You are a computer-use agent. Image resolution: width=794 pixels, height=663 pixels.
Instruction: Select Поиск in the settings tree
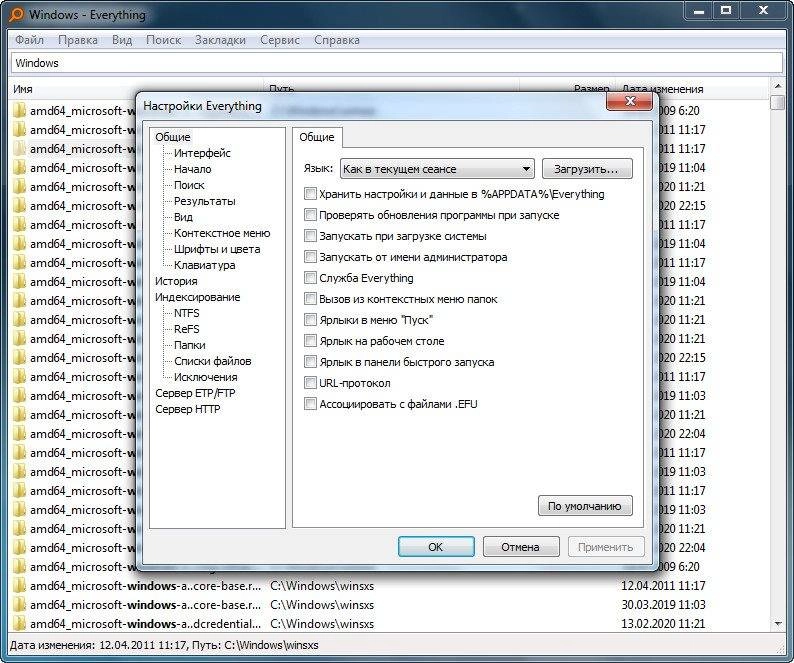(189, 185)
